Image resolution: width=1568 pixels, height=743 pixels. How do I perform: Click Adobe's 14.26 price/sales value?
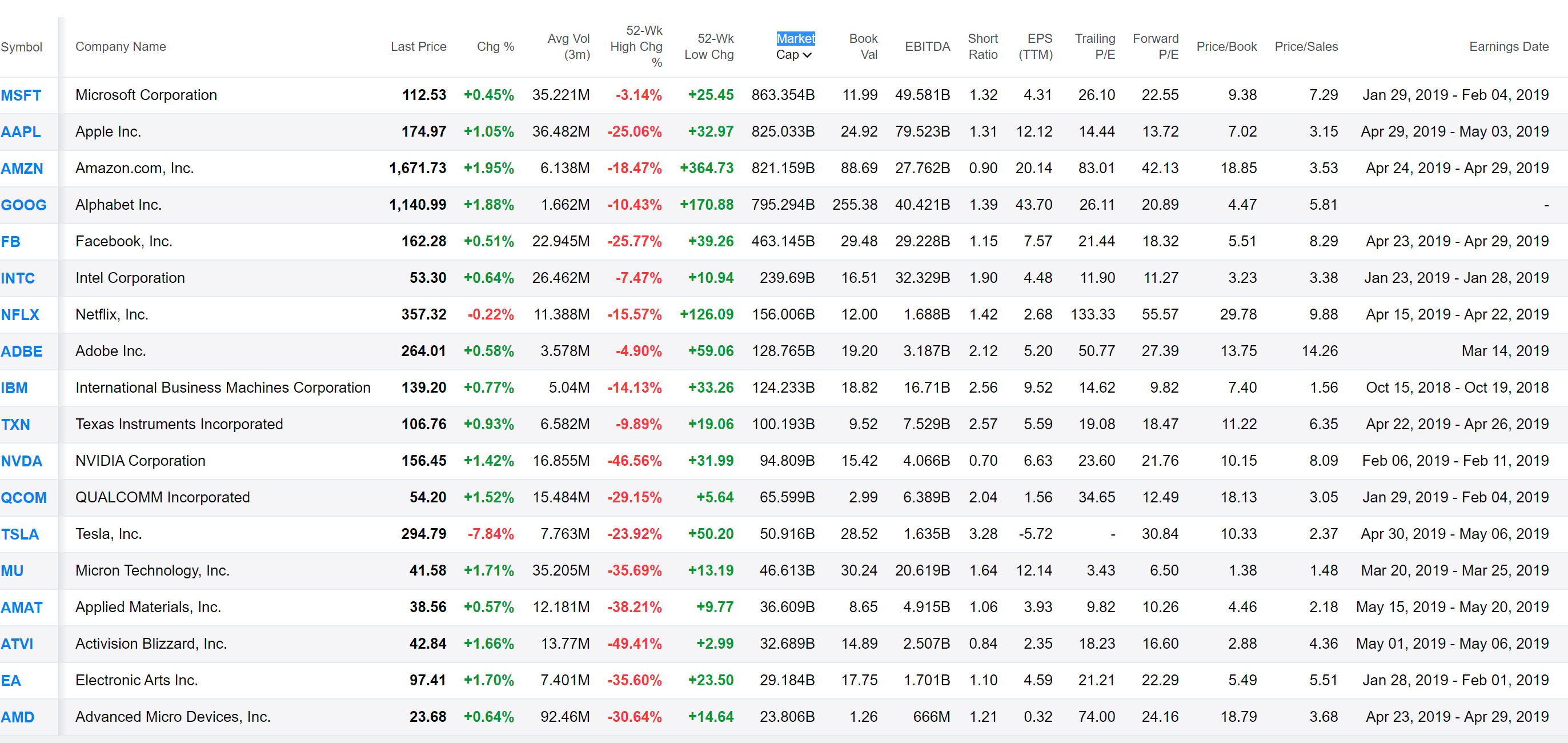tap(1320, 351)
